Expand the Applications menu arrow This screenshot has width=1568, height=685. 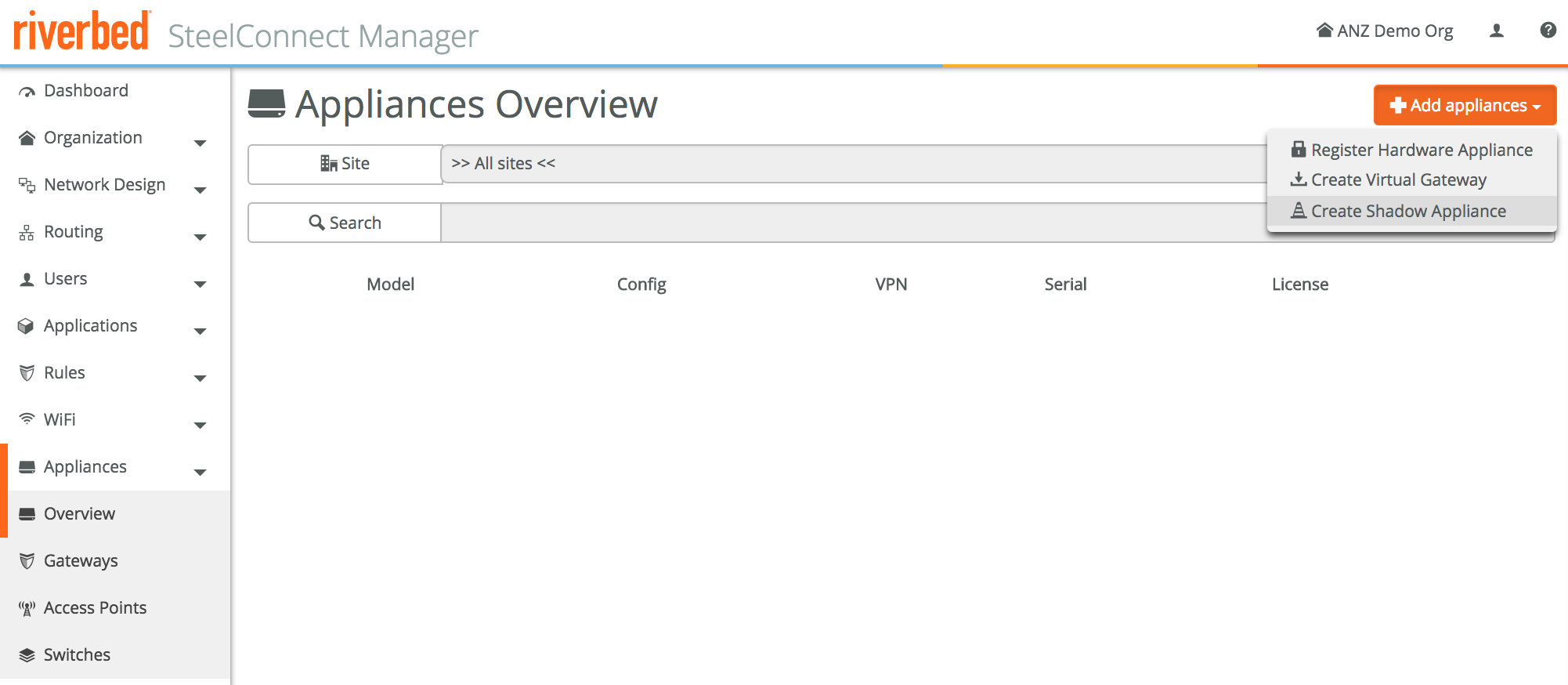[201, 331]
